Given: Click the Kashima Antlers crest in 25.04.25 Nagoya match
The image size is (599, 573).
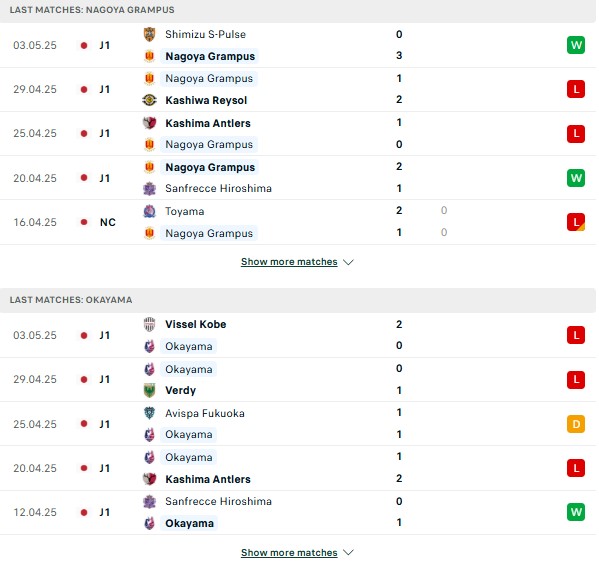Looking at the screenshot, I should 149,123.
